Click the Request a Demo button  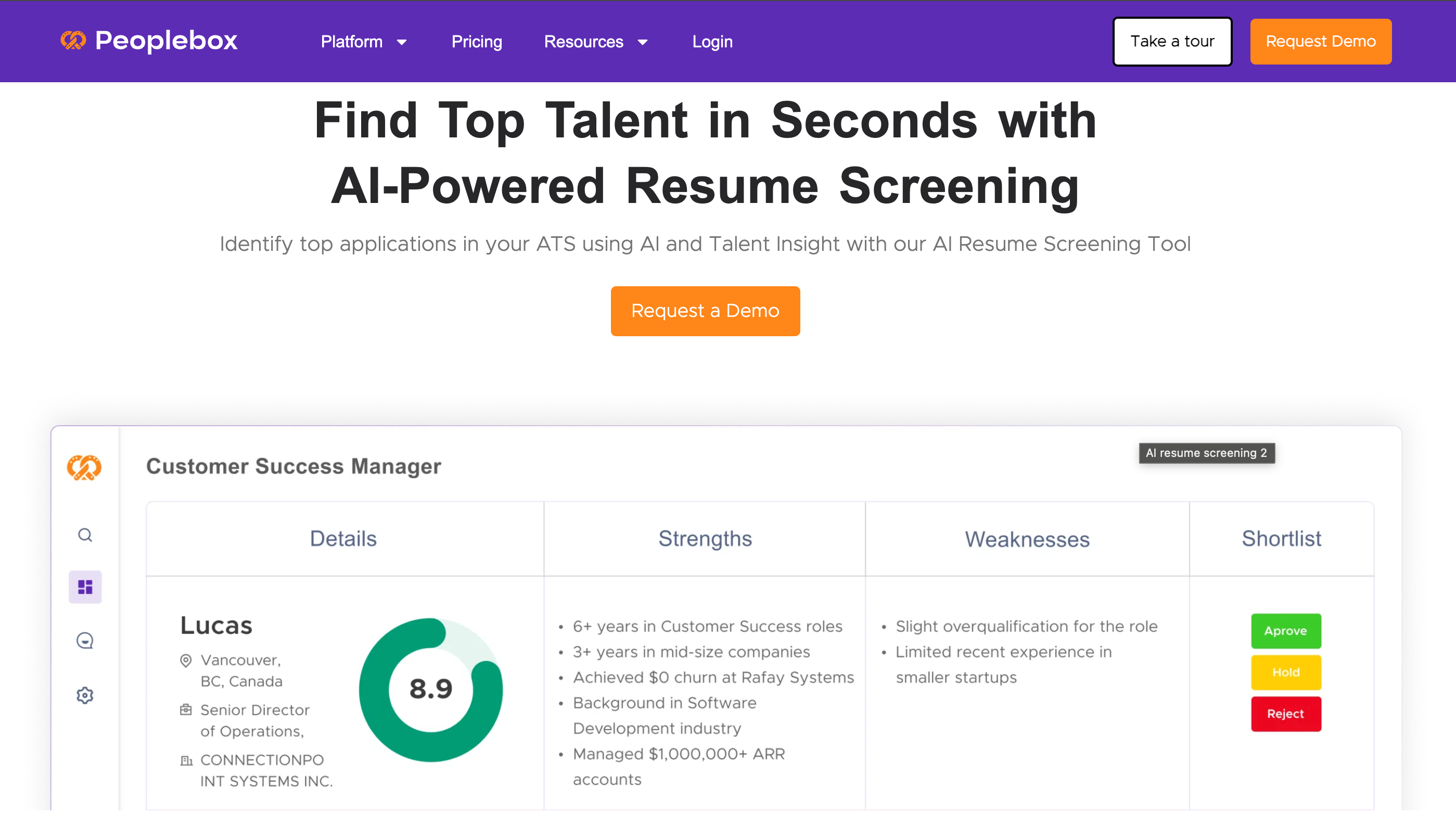click(x=705, y=311)
